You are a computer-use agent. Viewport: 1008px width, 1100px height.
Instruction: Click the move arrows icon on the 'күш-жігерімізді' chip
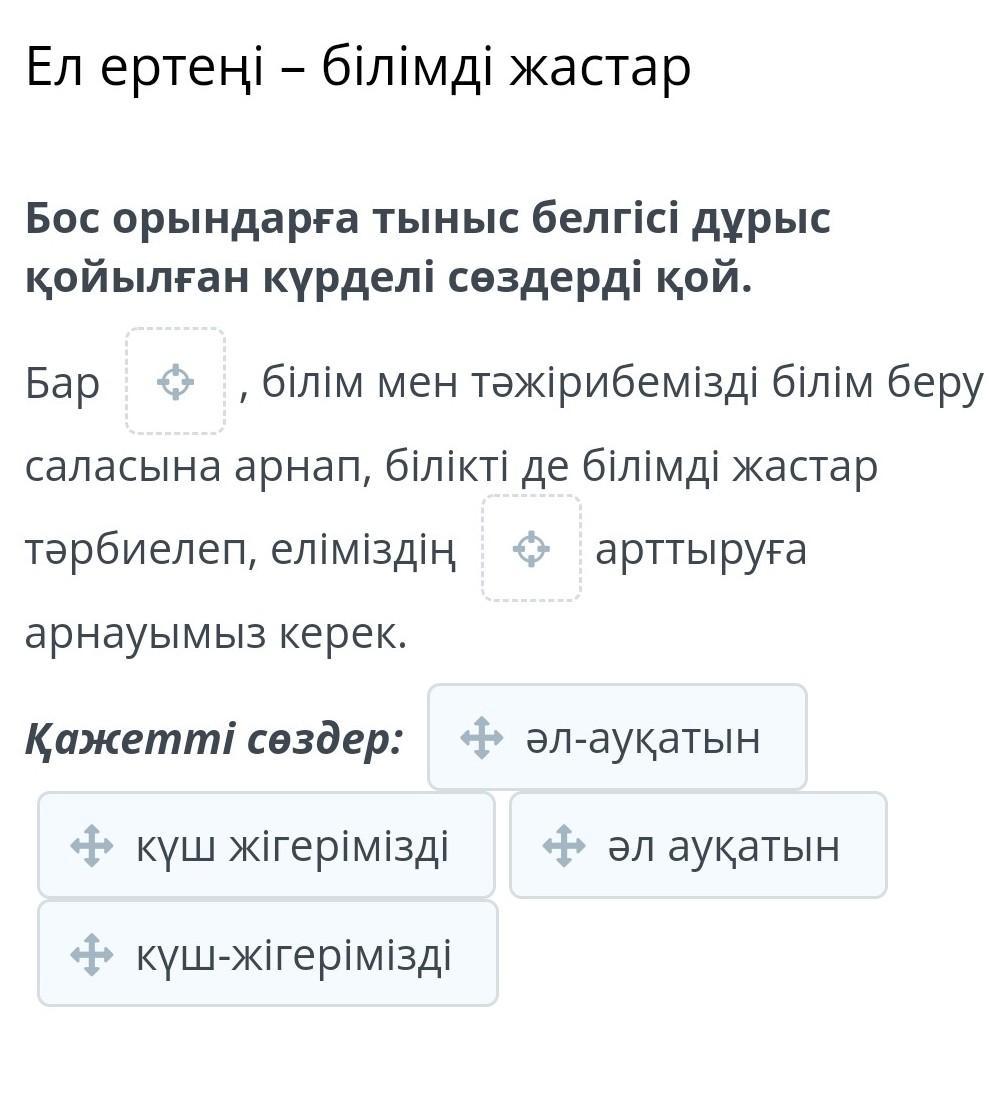92,954
